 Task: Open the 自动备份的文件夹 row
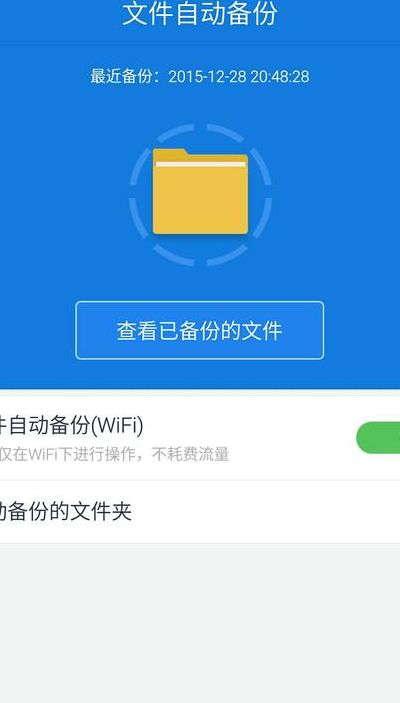tap(200, 512)
